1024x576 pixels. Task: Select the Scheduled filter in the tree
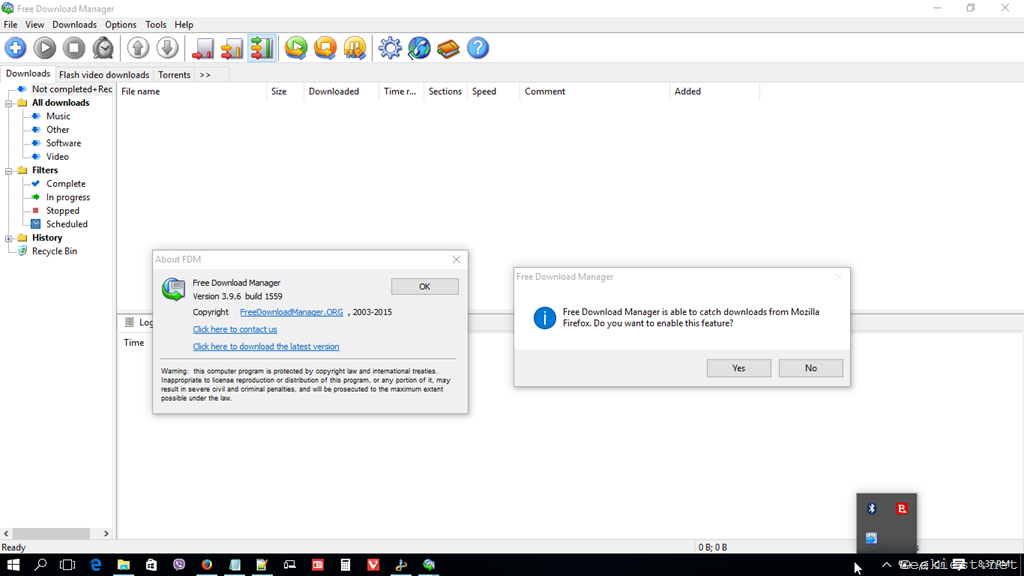[67, 224]
